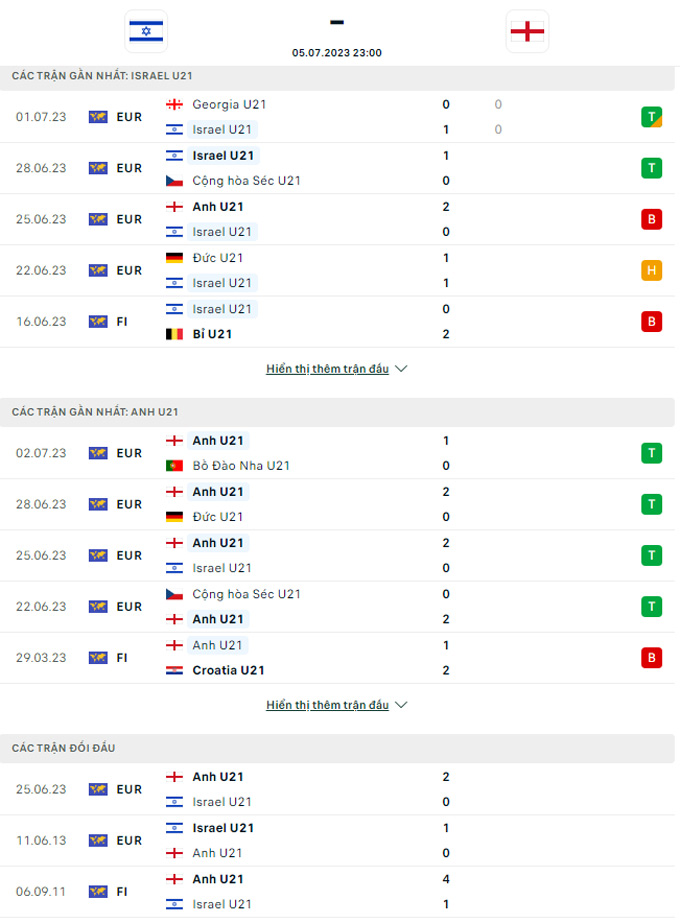Click the Czech Republic flag beside Cộng hòa Séc U21
This screenshot has height=923, width=680.
[x=174, y=181]
